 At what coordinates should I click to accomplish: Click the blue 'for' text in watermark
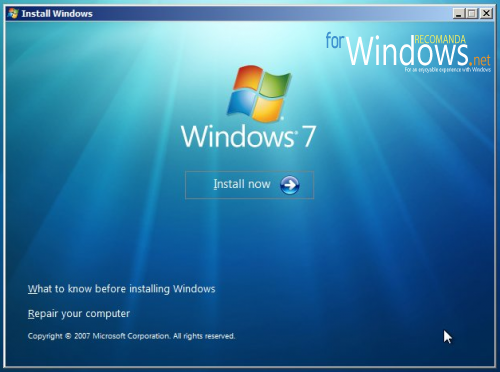335,41
